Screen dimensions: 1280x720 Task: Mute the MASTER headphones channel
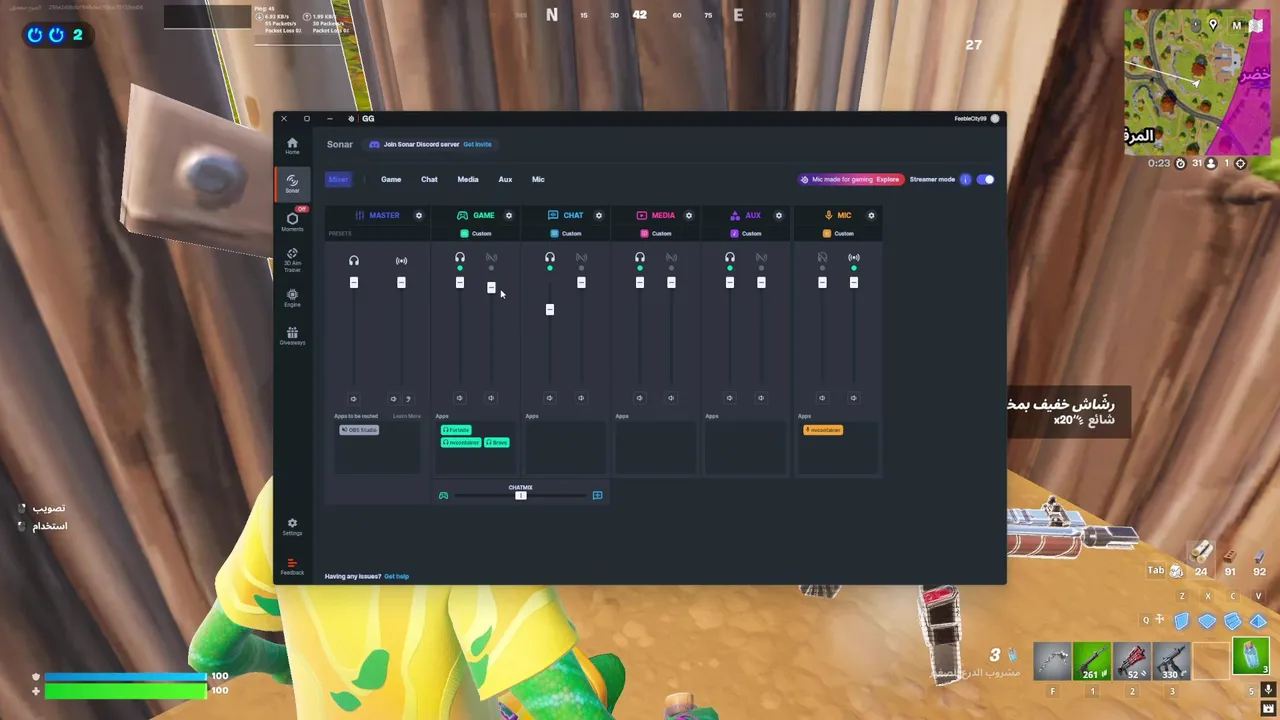[x=353, y=398]
